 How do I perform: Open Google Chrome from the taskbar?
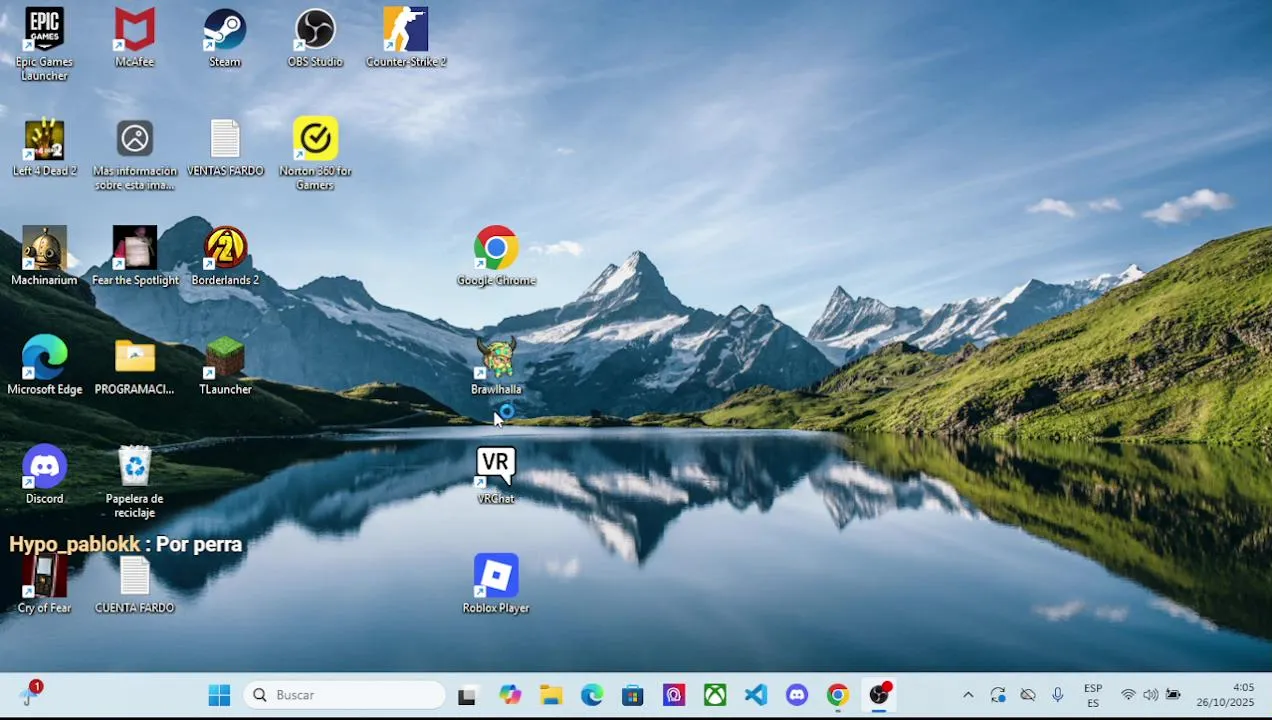point(838,695)
